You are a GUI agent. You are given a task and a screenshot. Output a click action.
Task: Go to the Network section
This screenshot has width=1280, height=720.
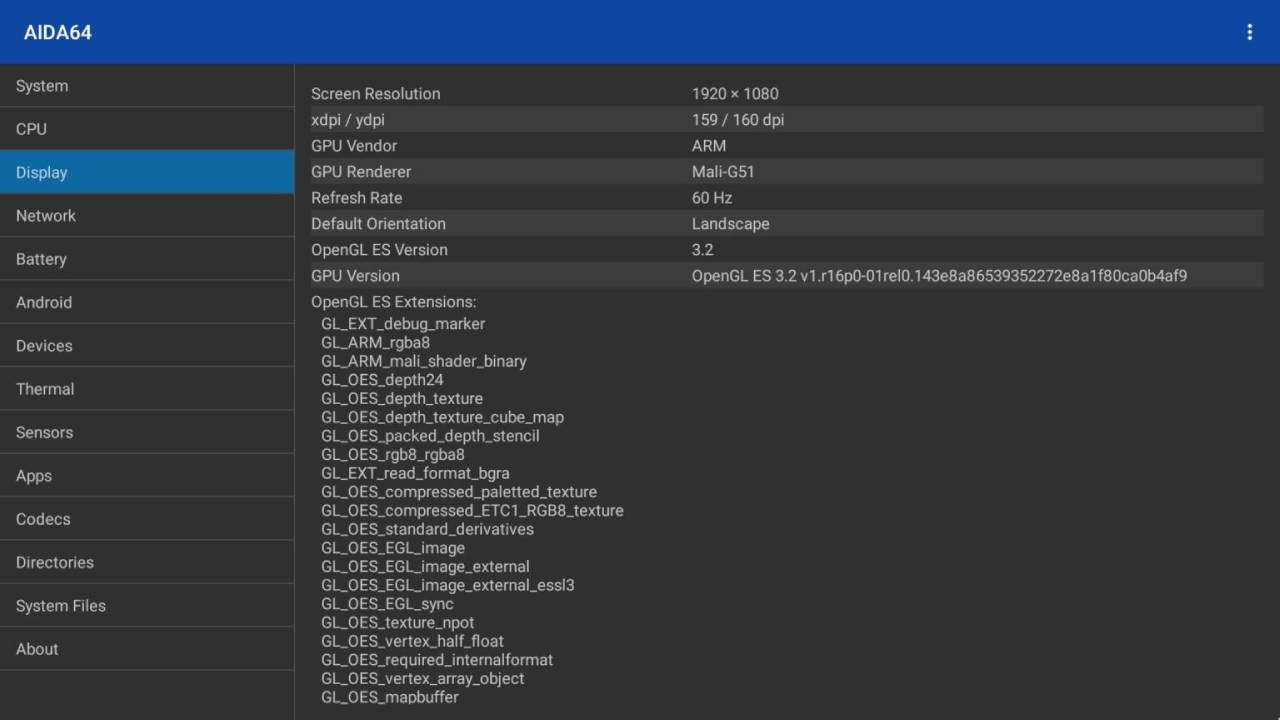click(x=147, y=215)
